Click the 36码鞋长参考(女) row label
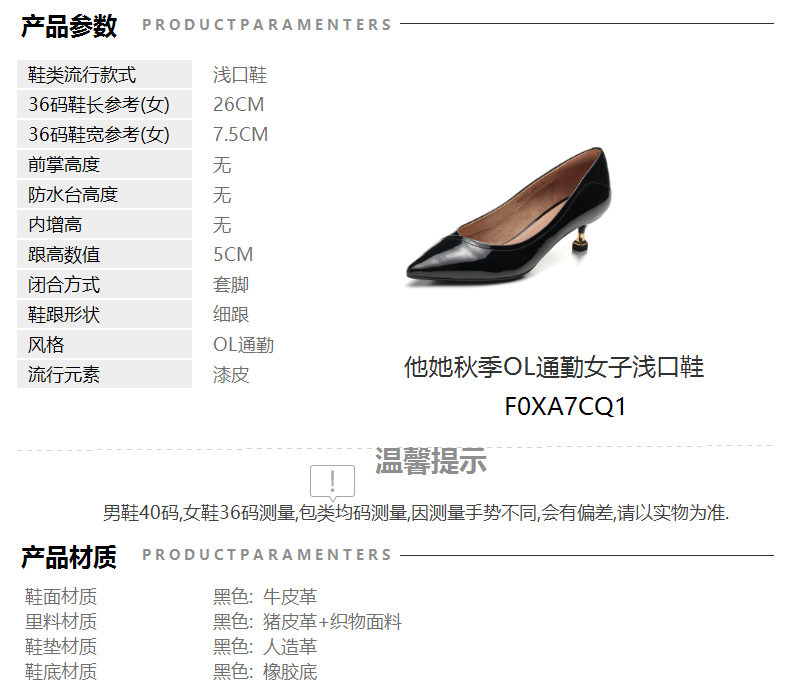 104,104
